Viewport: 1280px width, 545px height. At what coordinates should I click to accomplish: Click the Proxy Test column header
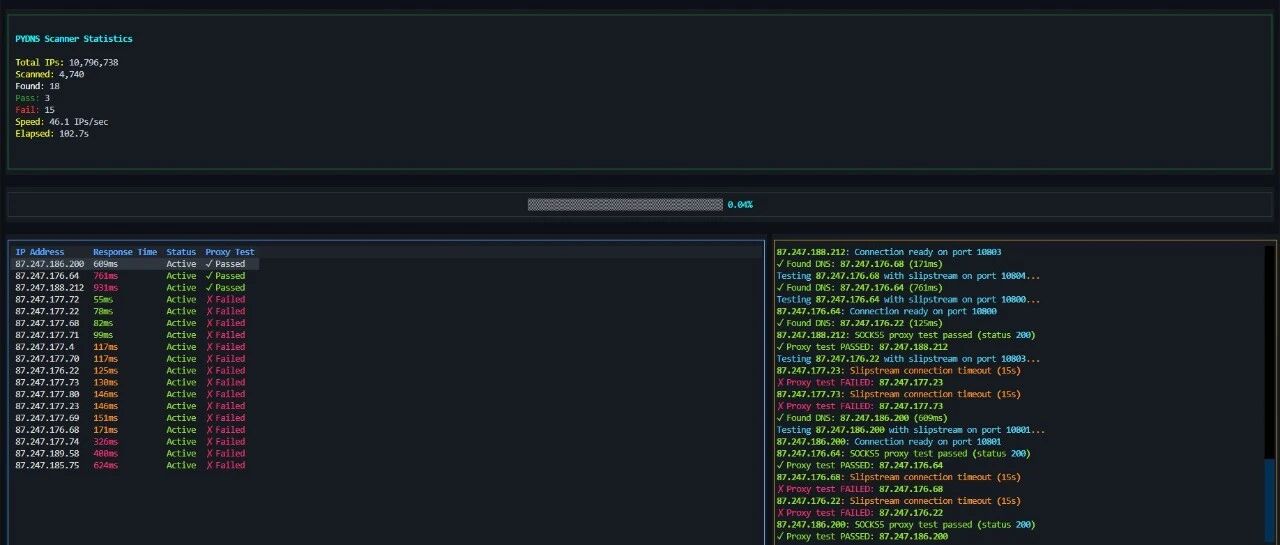pyautogui.click(x=230, y=252)
